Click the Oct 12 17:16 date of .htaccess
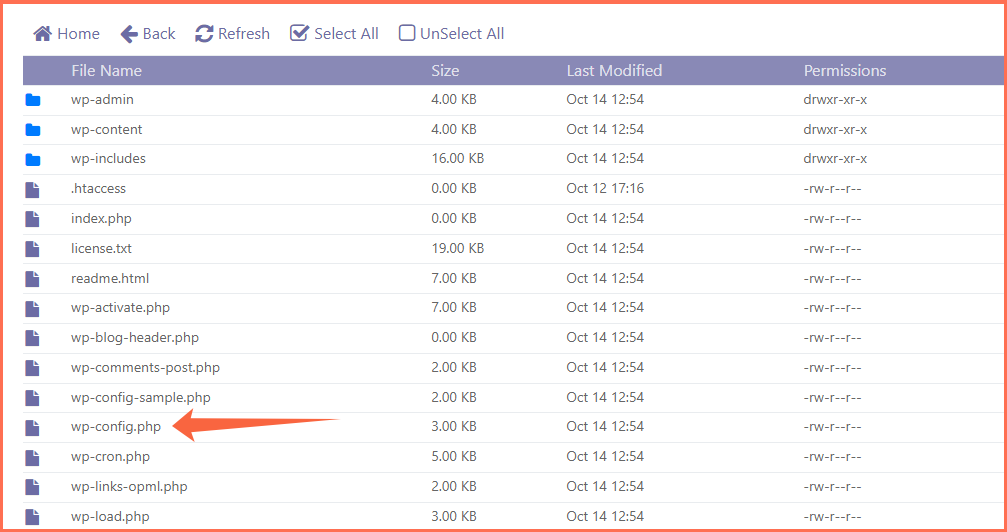 click(x=605, y=189)
